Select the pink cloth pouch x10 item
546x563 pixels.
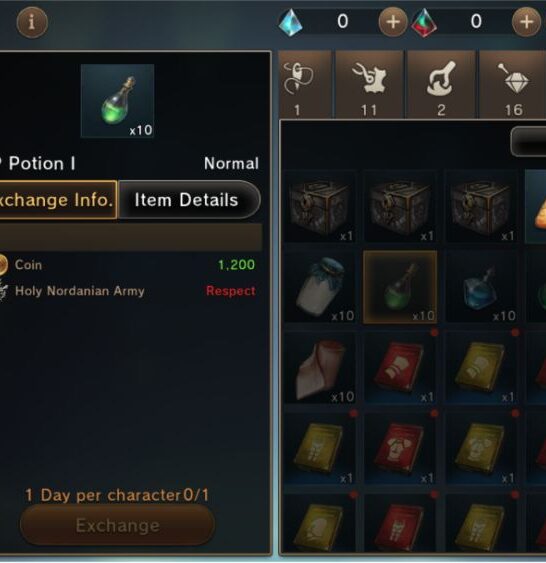[x=320, y=368]
